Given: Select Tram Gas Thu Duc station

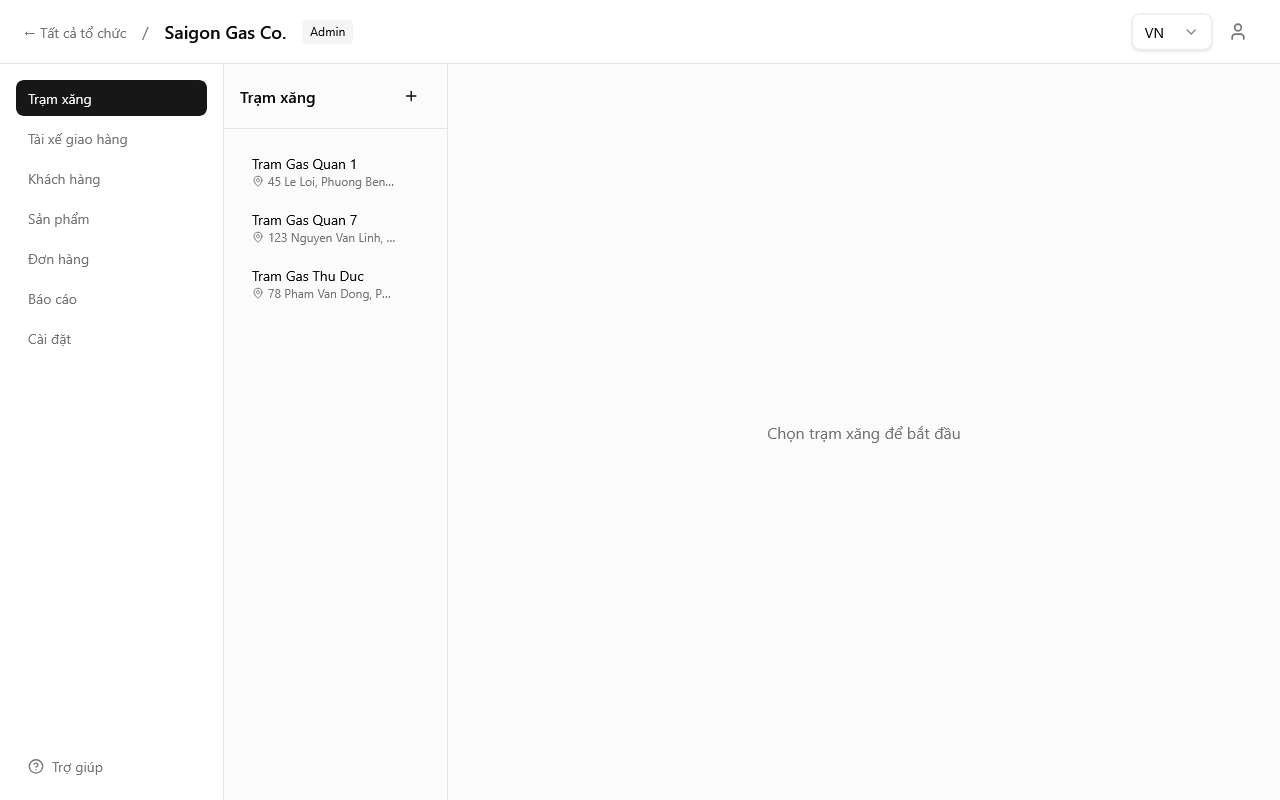Looking at the screenshot, I should click(x=308, y=276).
